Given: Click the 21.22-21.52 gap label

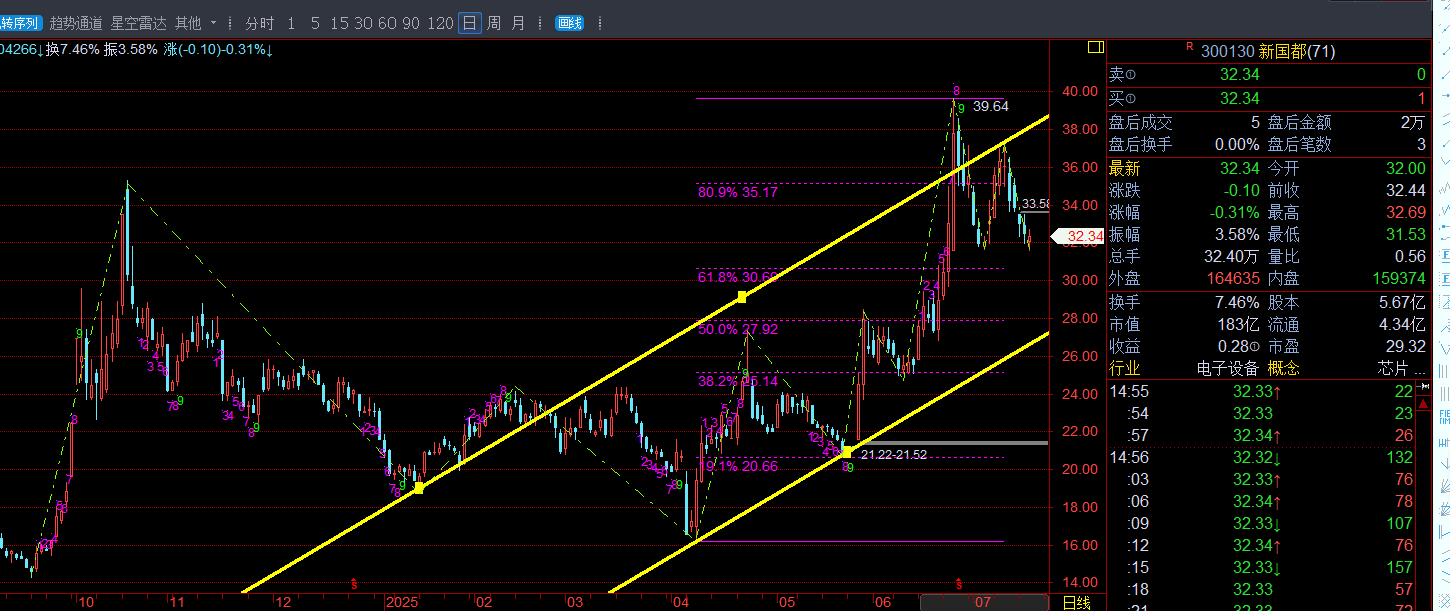Looking at the screenshot, I should pyautogui.click(x=894, y=455).
